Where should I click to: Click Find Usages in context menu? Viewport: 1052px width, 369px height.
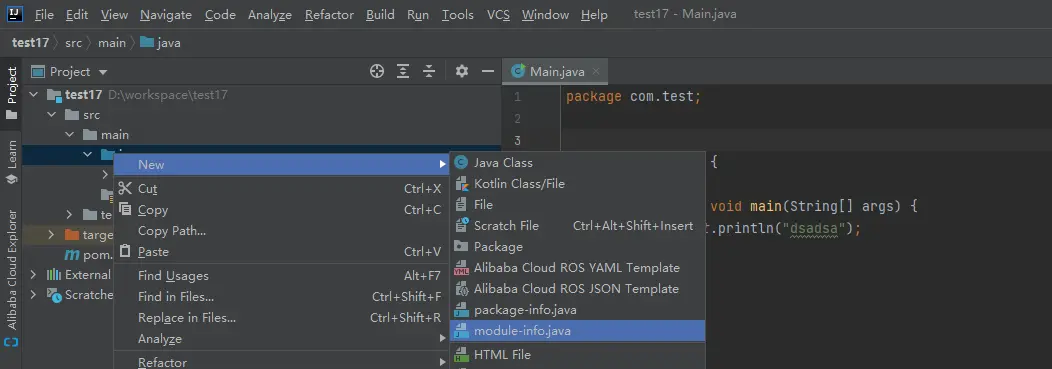click(173, 276)
